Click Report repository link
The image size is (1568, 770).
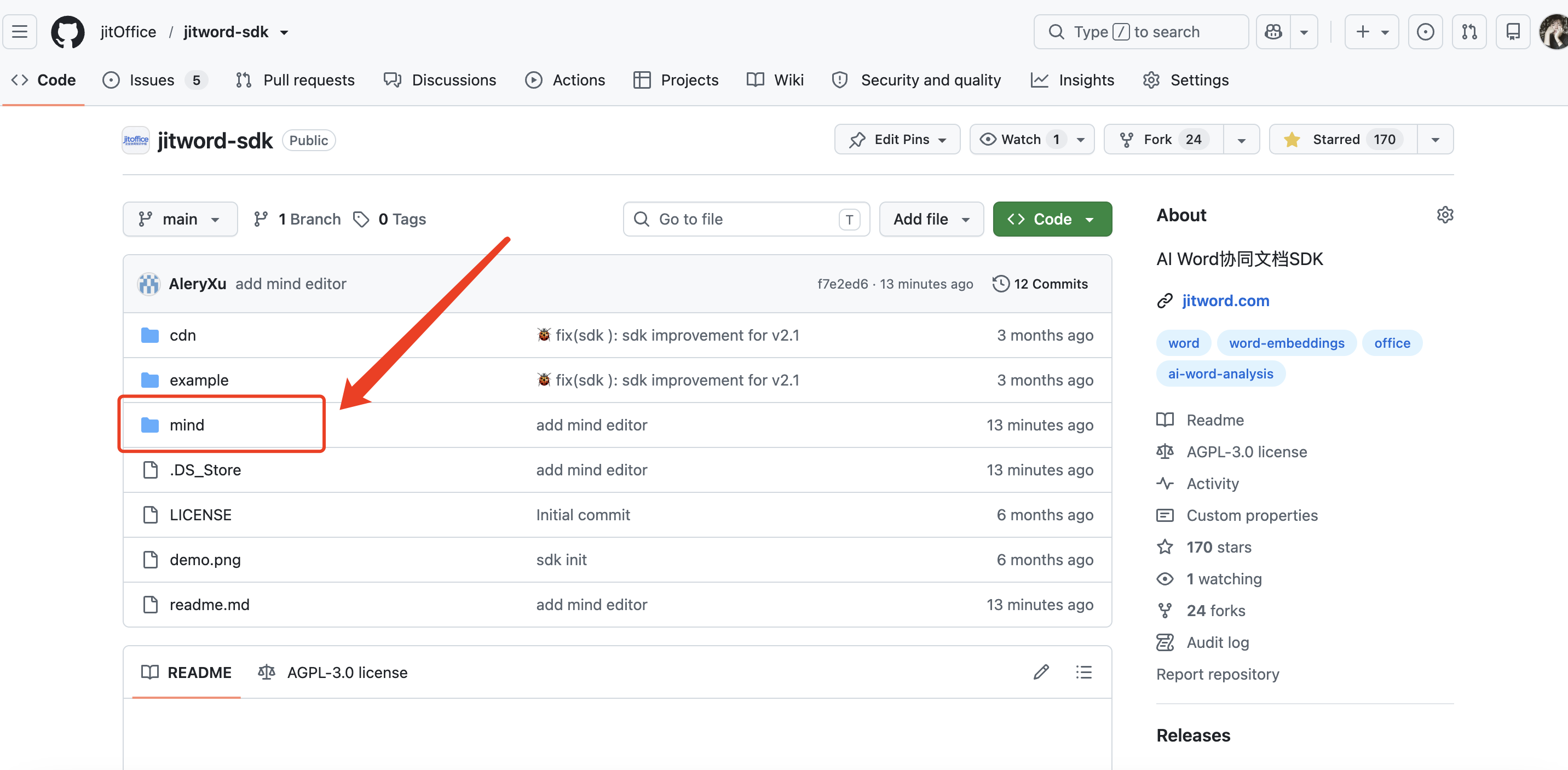(x=1218, y=675)
